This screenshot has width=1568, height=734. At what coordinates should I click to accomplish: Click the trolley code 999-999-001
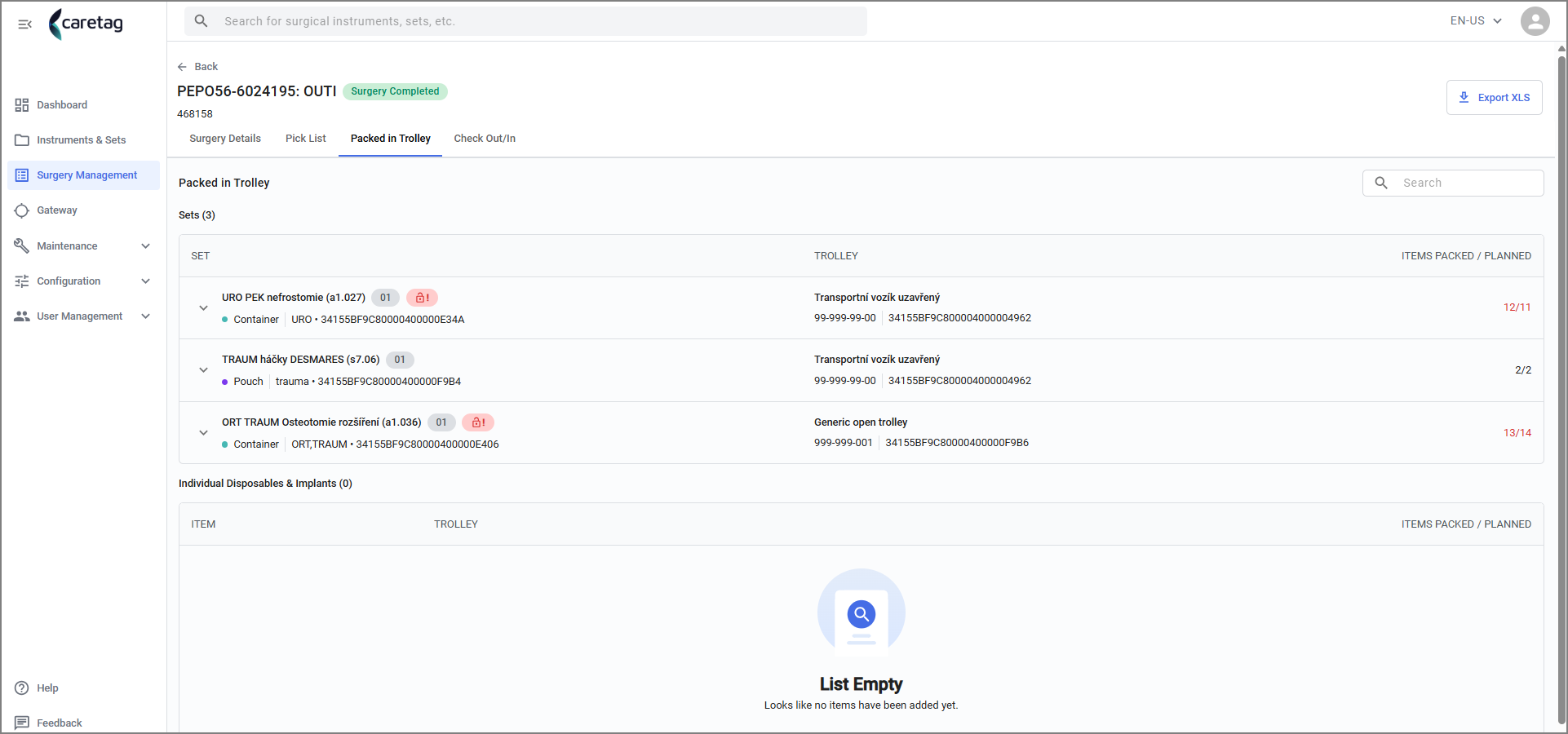pyautogui.click(x=843, y=443)
